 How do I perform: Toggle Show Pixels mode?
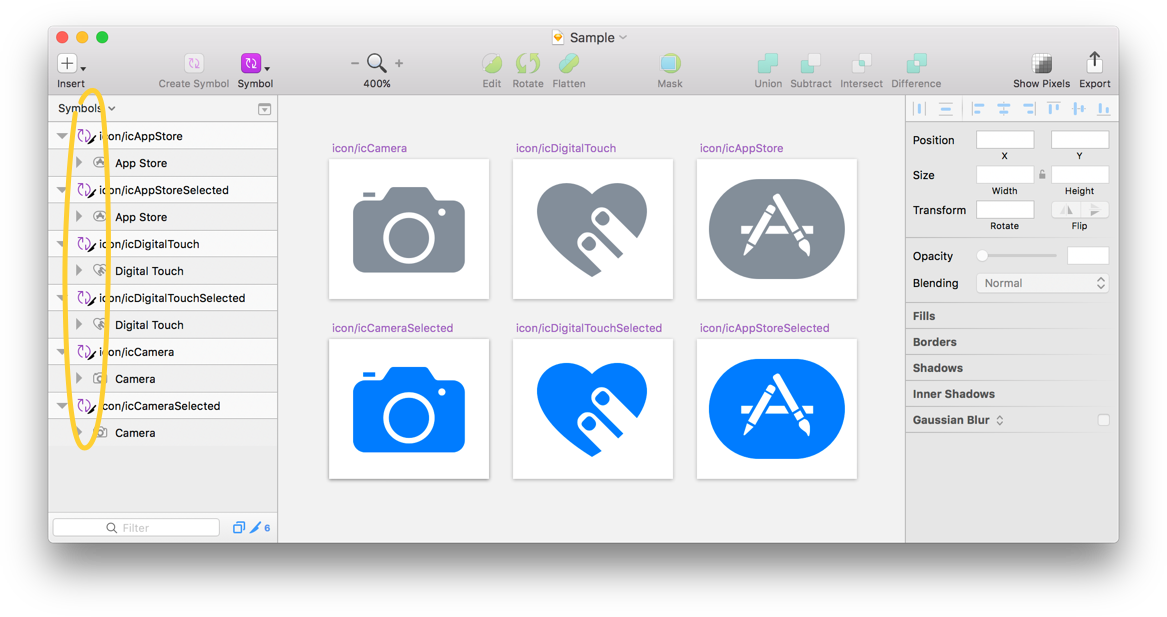point(1041,63)
